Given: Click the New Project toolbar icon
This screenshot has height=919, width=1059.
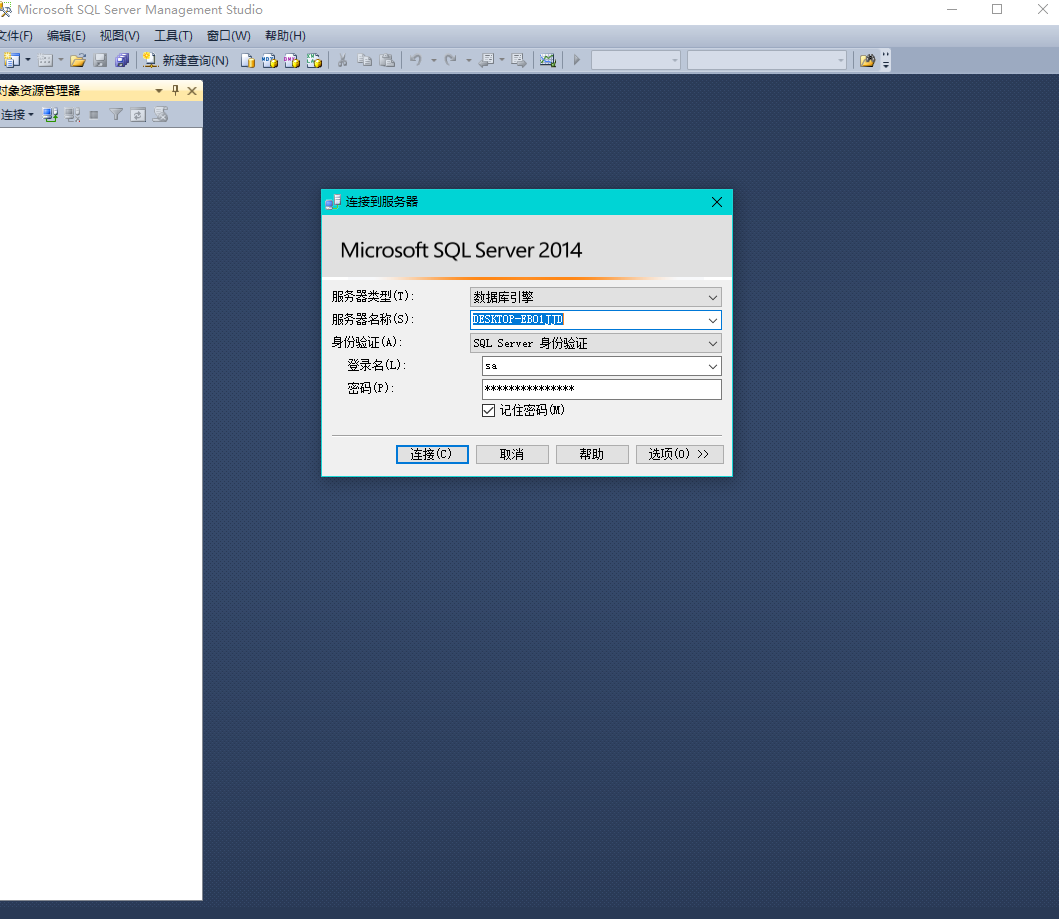Looking at the screenshot, I should pyautogui.click(x=11, y=60).
